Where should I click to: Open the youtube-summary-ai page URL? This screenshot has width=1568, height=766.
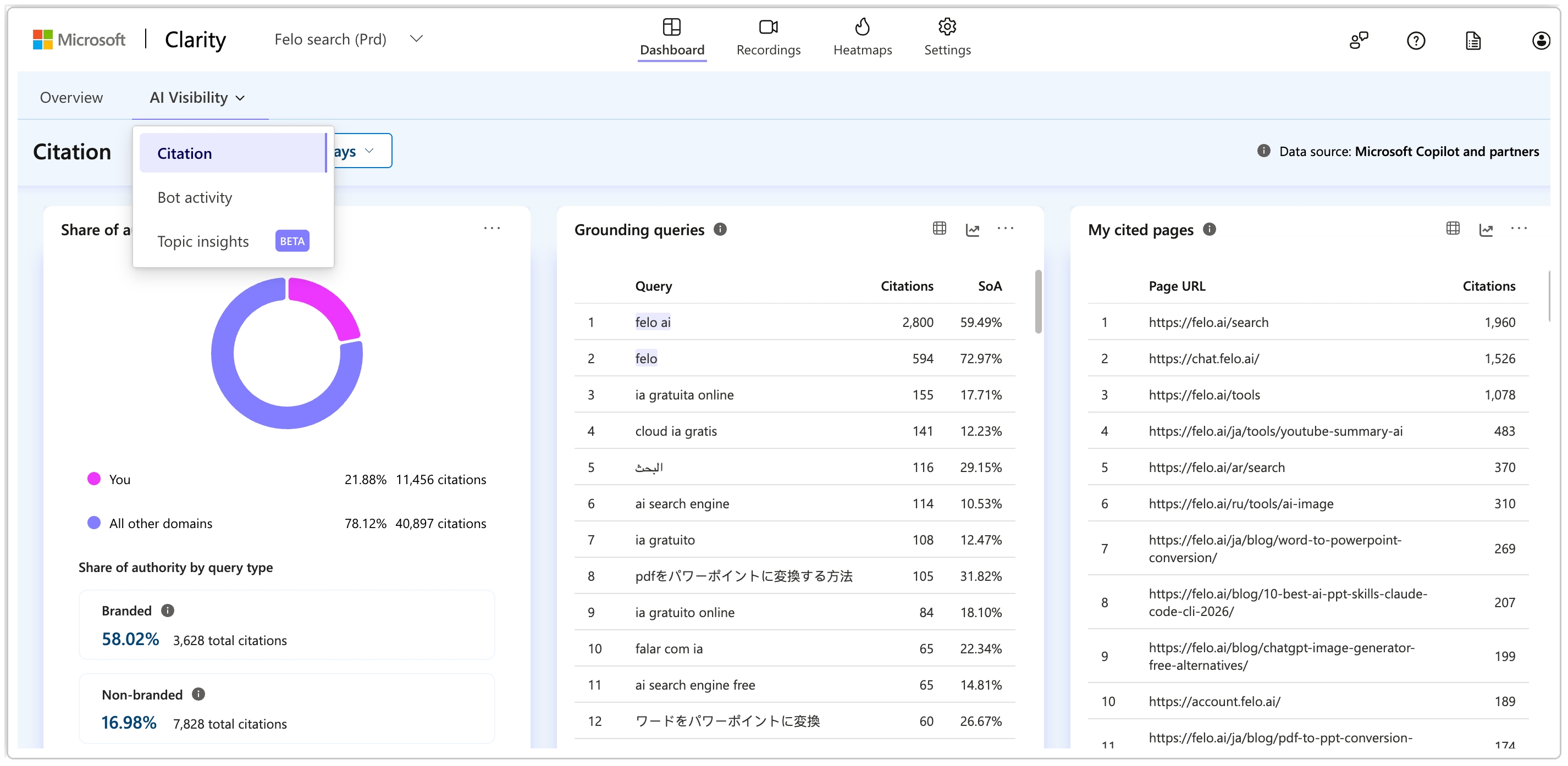(1275, 431)
